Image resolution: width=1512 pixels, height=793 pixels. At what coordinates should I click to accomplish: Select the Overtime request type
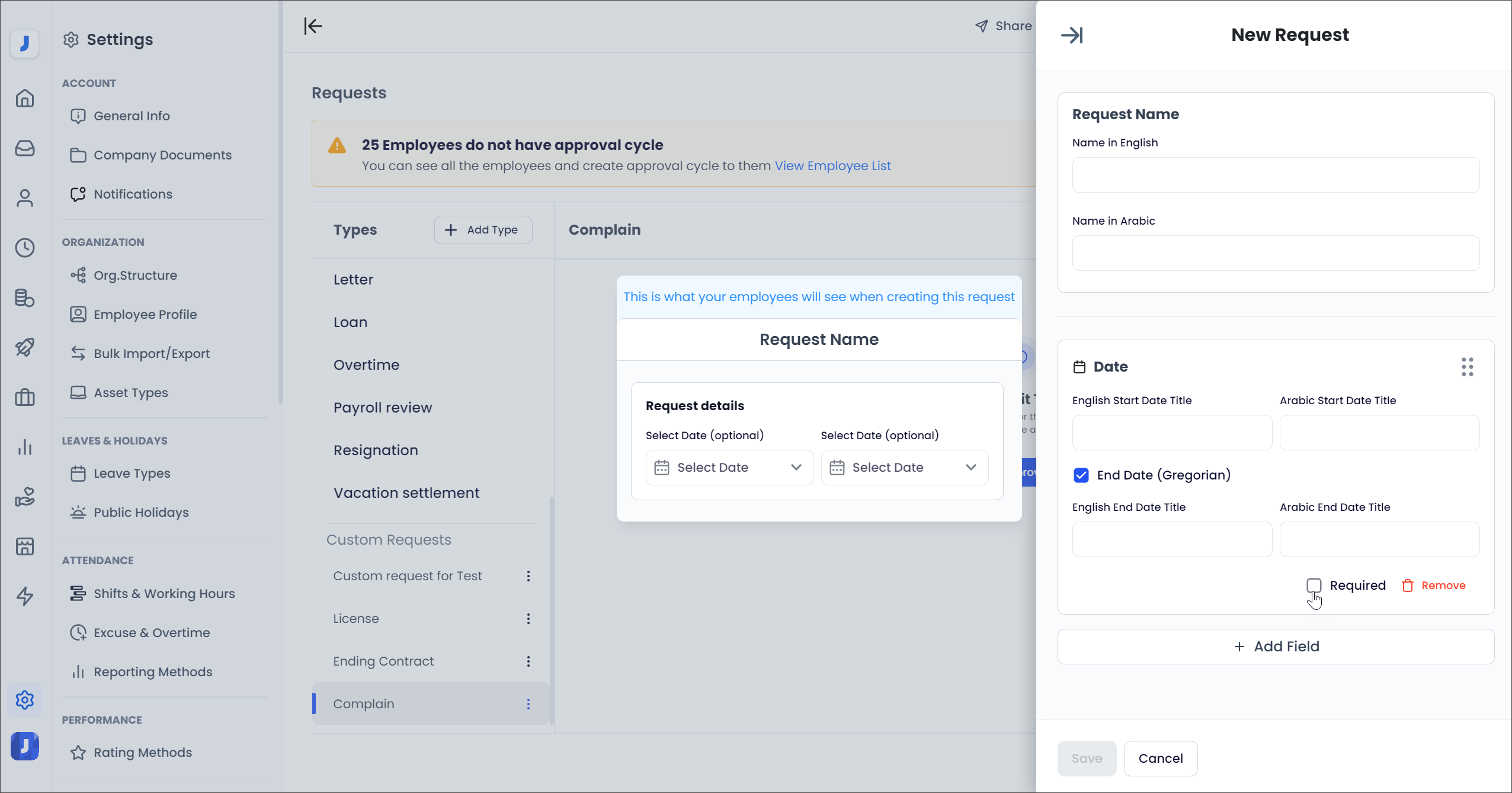(366, 365)
